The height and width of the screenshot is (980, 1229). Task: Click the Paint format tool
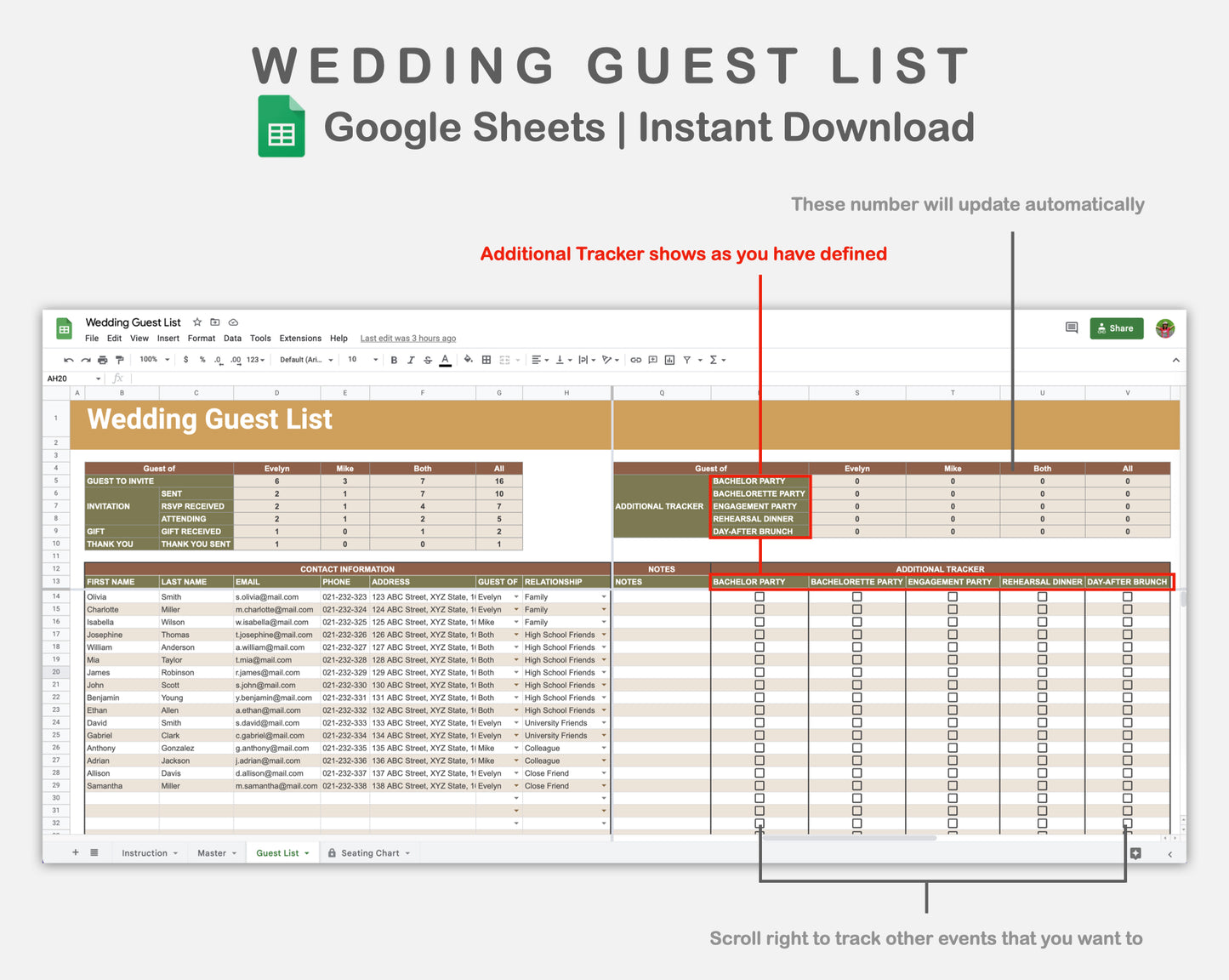(120, 359)
